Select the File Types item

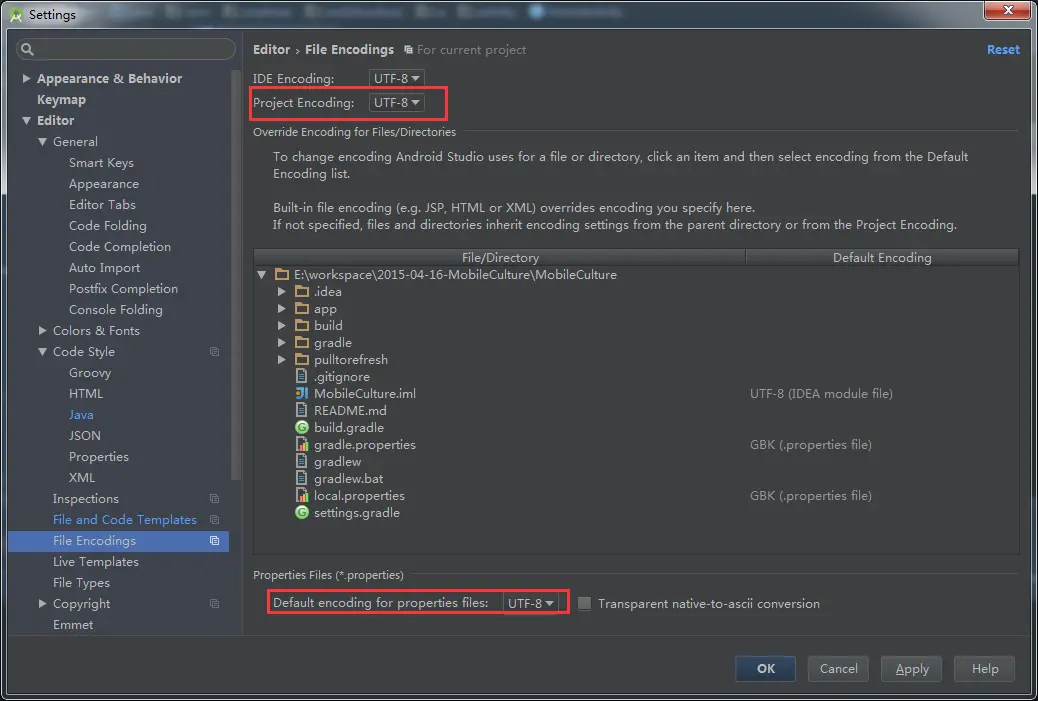(81, 583)
